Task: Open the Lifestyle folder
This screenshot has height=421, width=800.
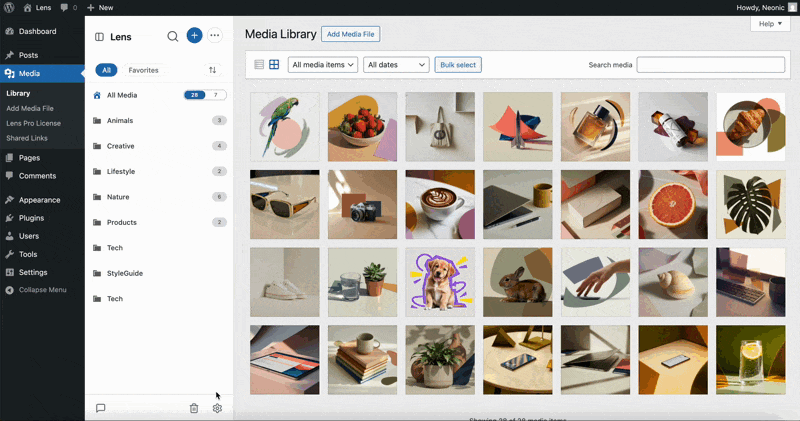Action: [x=159, y=171]
